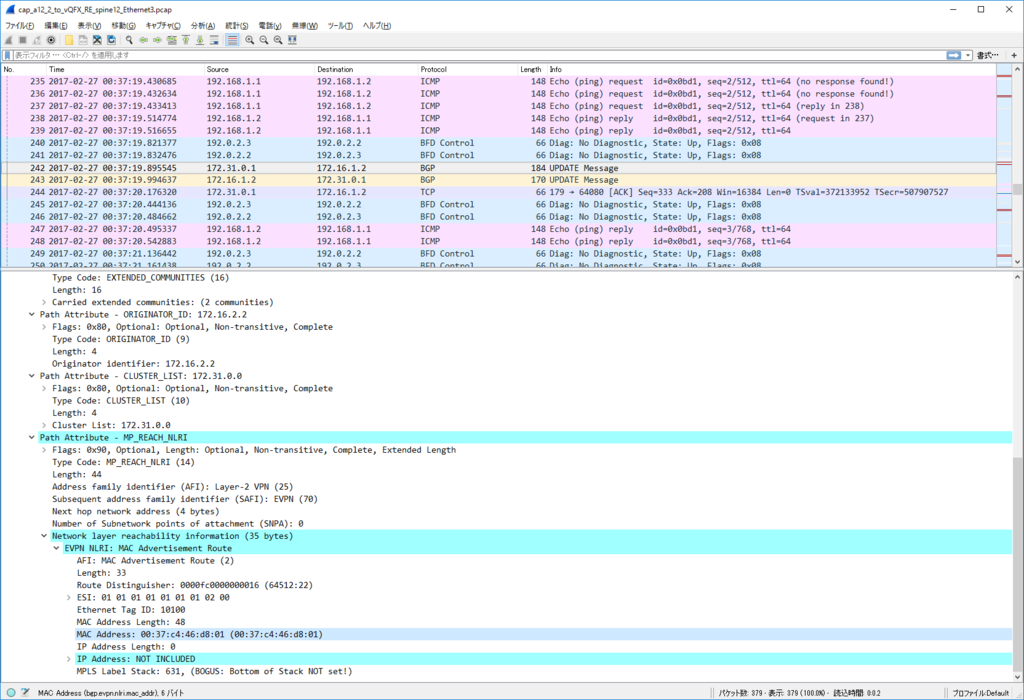Go back with the green left arrow
The height and width of the screenshot is (700, 1024).
[x=143, y=40]
